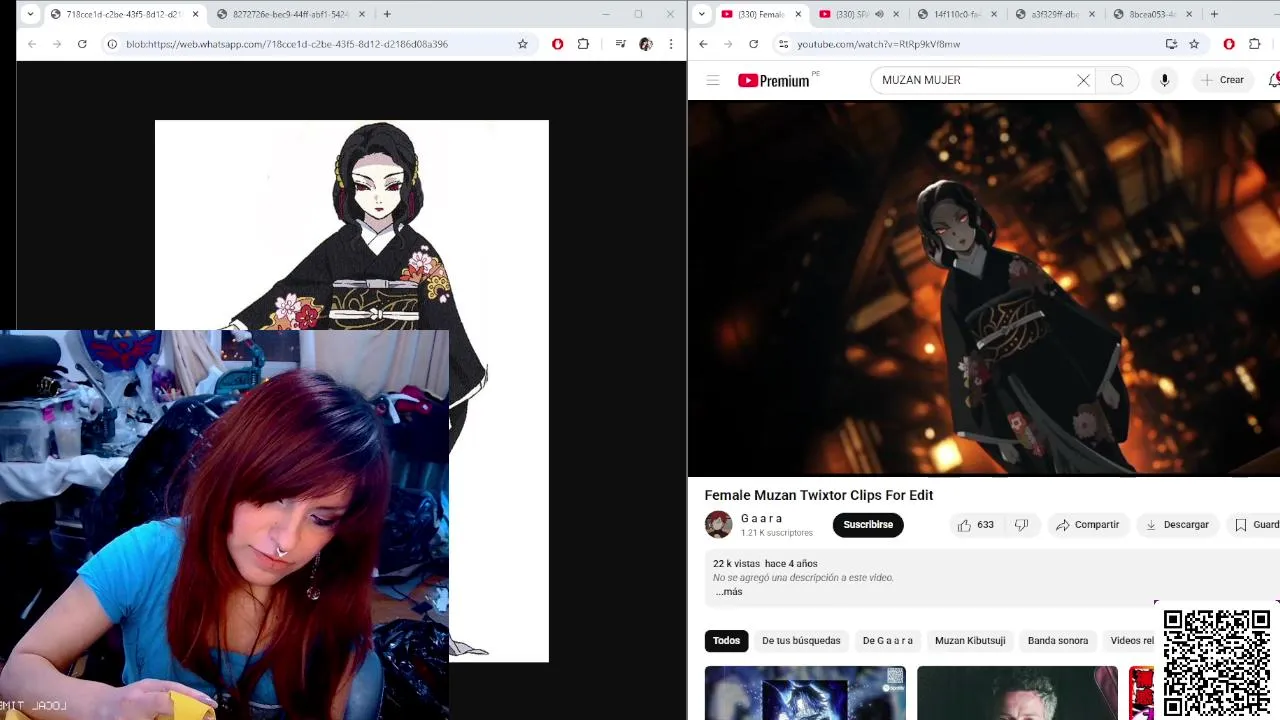This screenshot has height=720, width=1280.
Task: Select De G a a r a filter chip
Action: pyautogui.click(x=887, y=641)
